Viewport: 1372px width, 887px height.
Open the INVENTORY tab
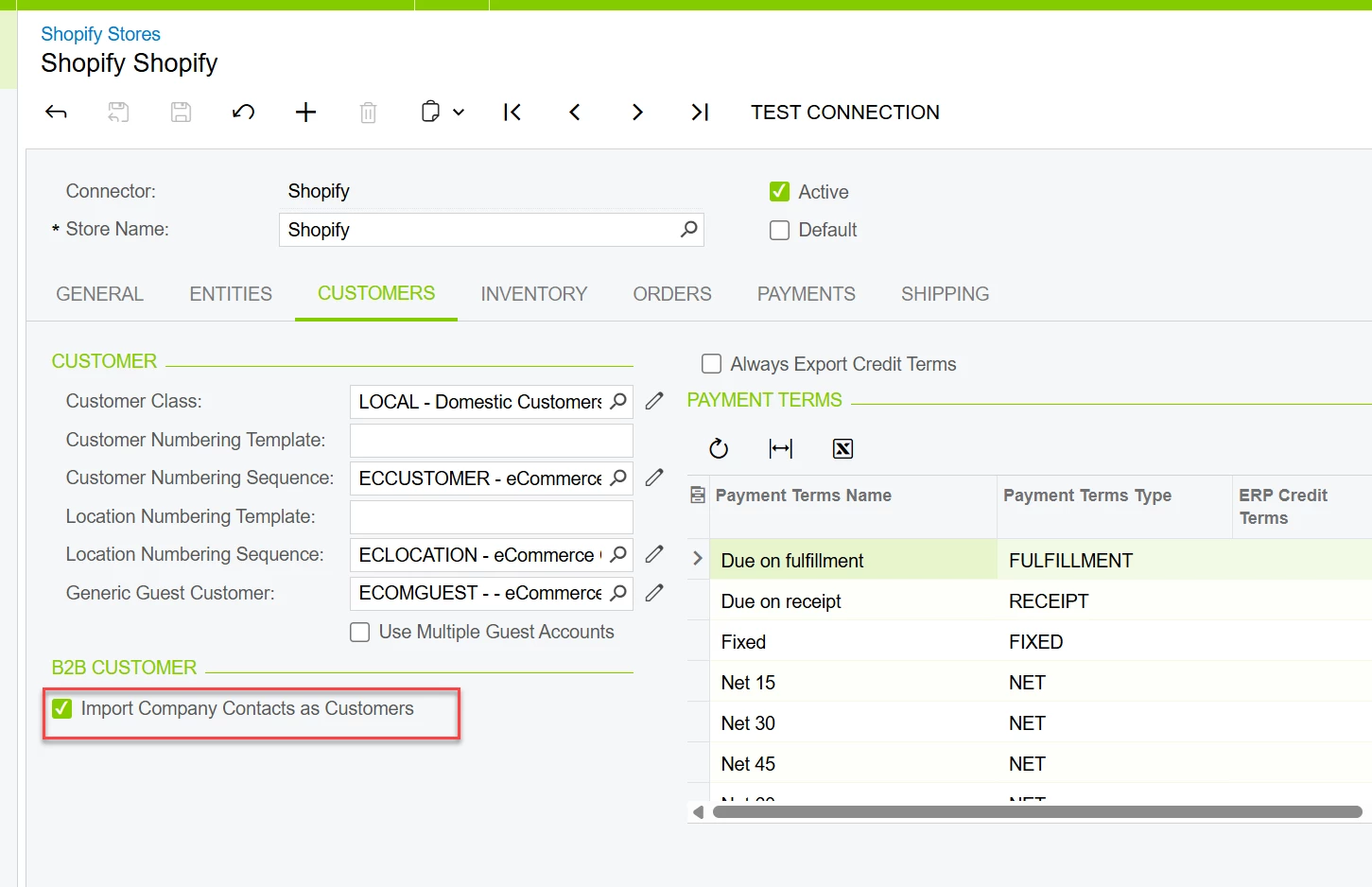pyautogui.click(x=534, y=294)
